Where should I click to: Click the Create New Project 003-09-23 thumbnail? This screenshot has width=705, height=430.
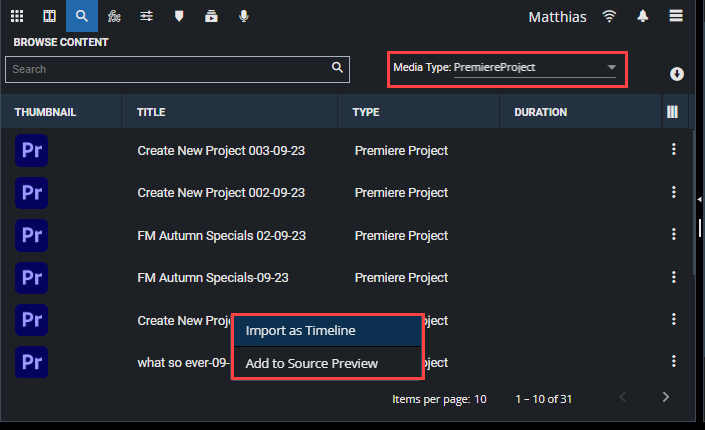32,150
